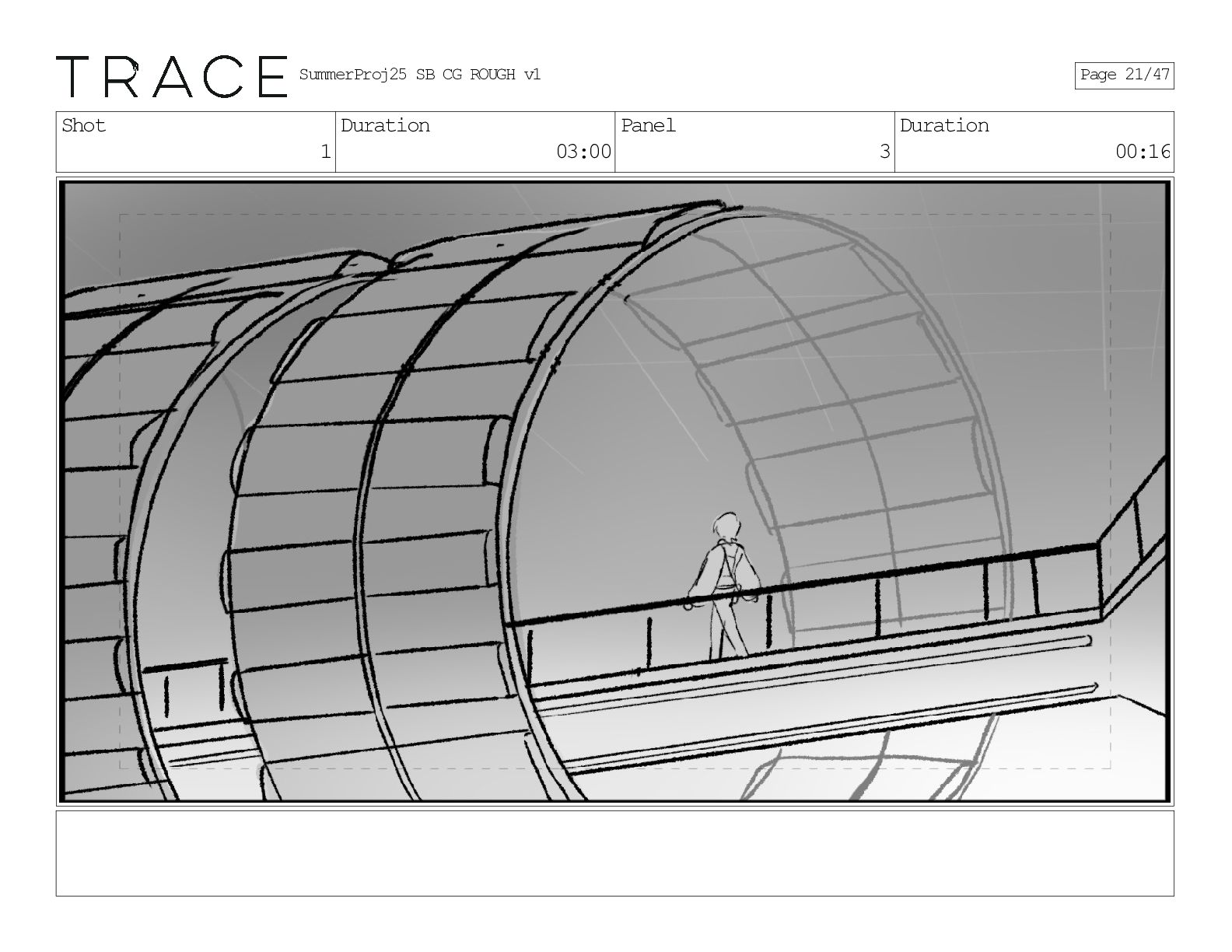
Task: Click the 'Panel' header label
Action: [648, 125]
